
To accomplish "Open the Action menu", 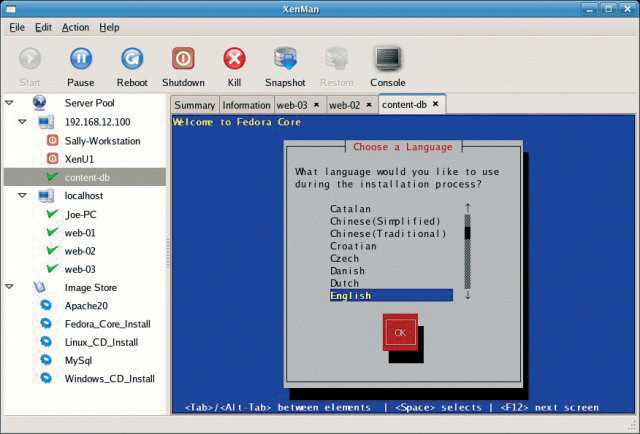I will [76, 27].
